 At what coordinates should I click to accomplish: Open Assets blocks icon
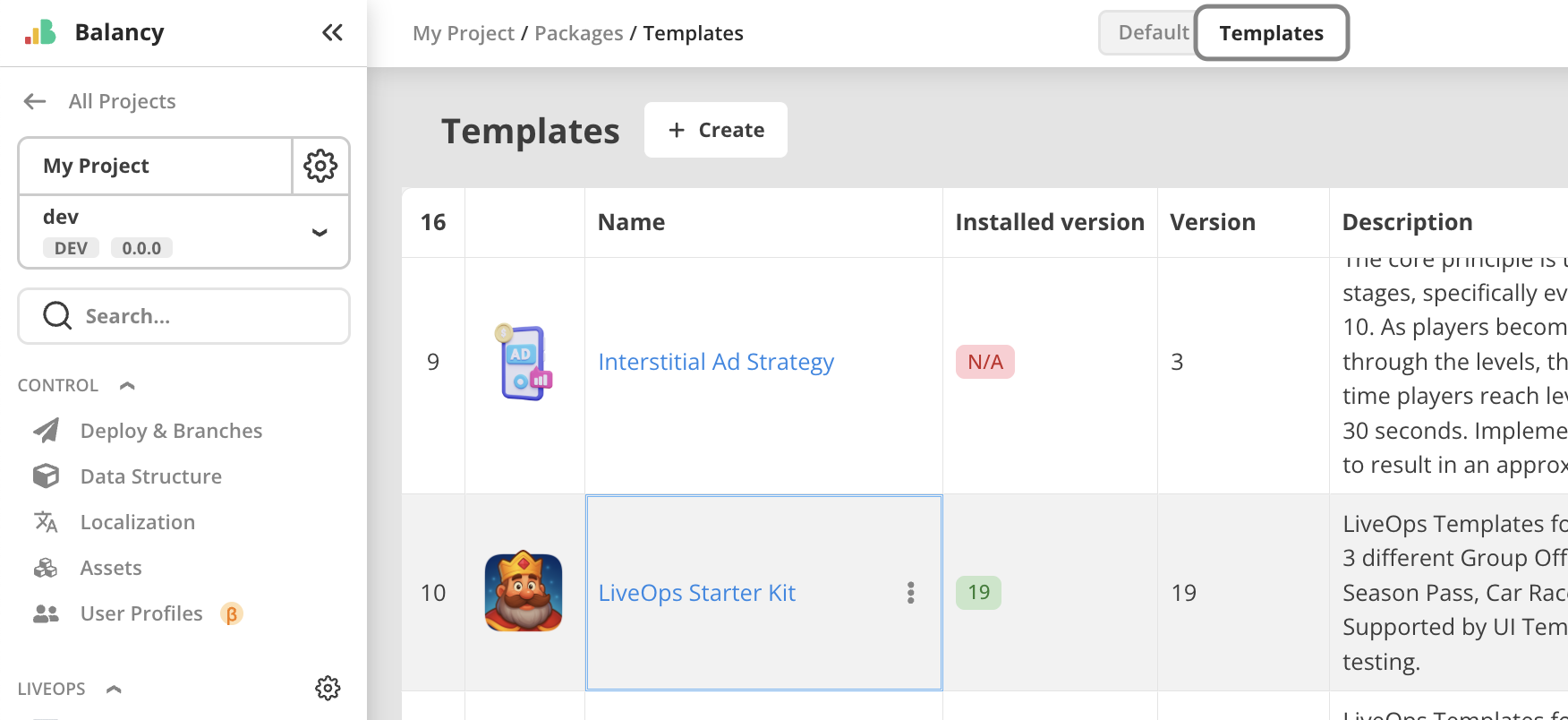[x=46, y=568]
